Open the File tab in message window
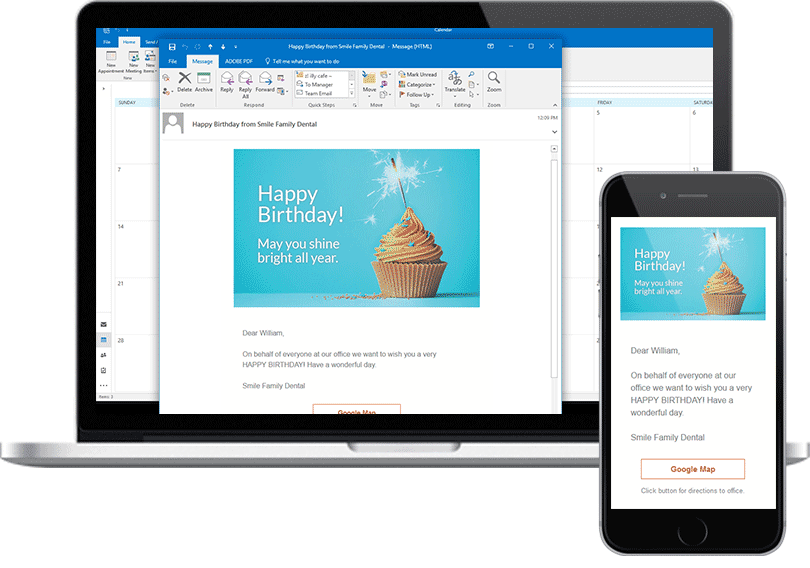 tap(173, 61)
